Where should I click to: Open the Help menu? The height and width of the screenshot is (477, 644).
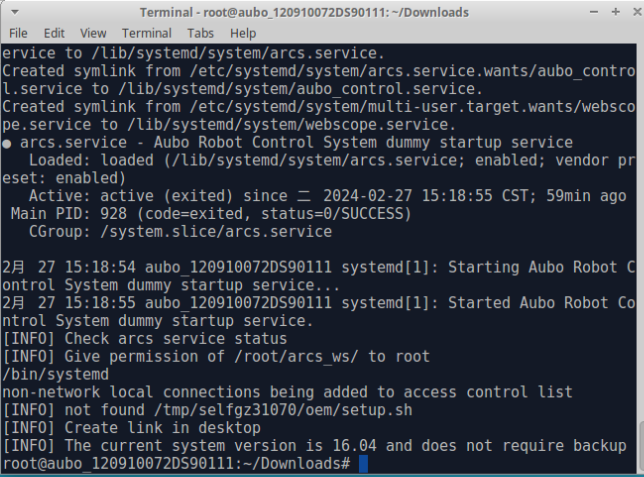pos(243,33)
